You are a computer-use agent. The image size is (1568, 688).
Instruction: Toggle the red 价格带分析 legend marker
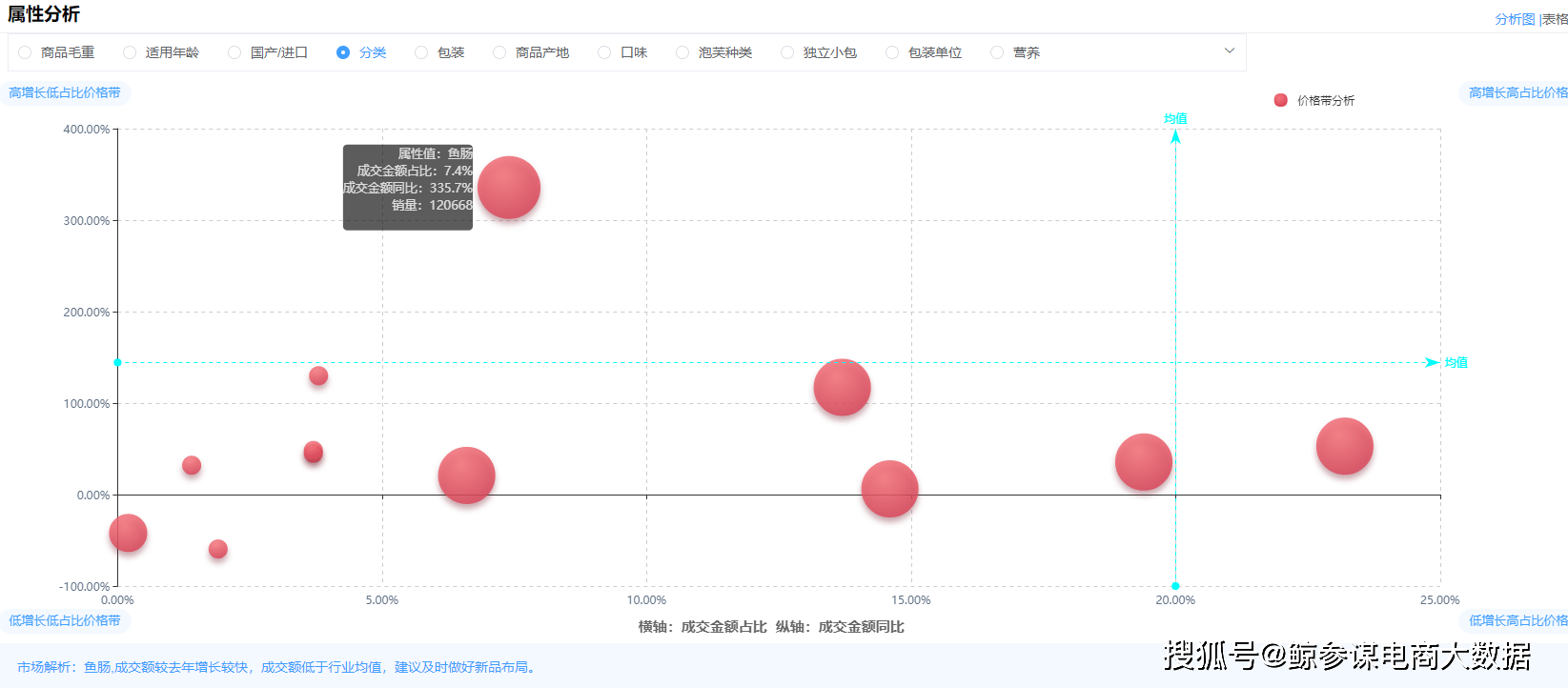click(x=1280, y=100)
